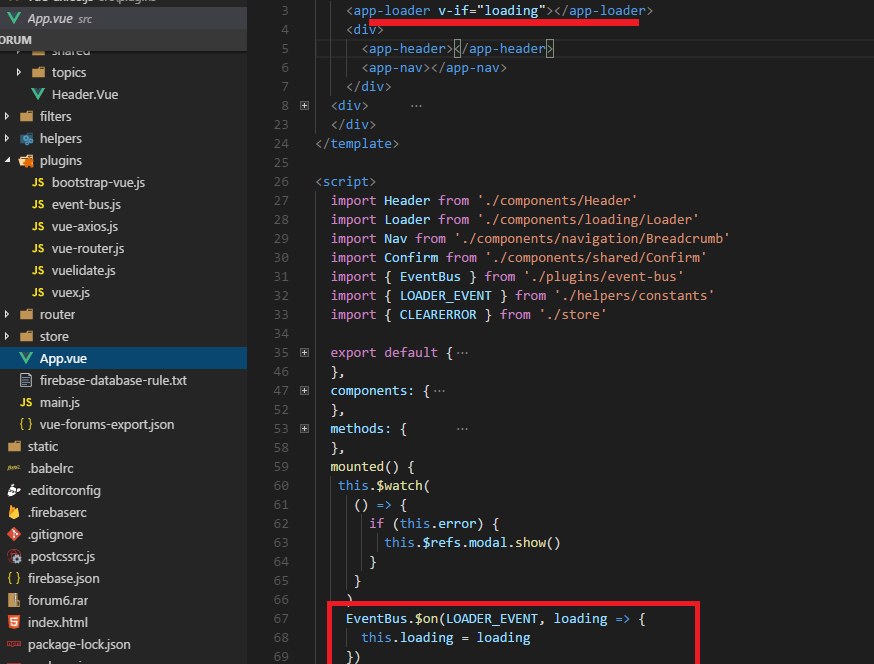Click the 'this.$watch(' call
The width and height of the screenshot is (874, 664).
[x=384, y=486]
